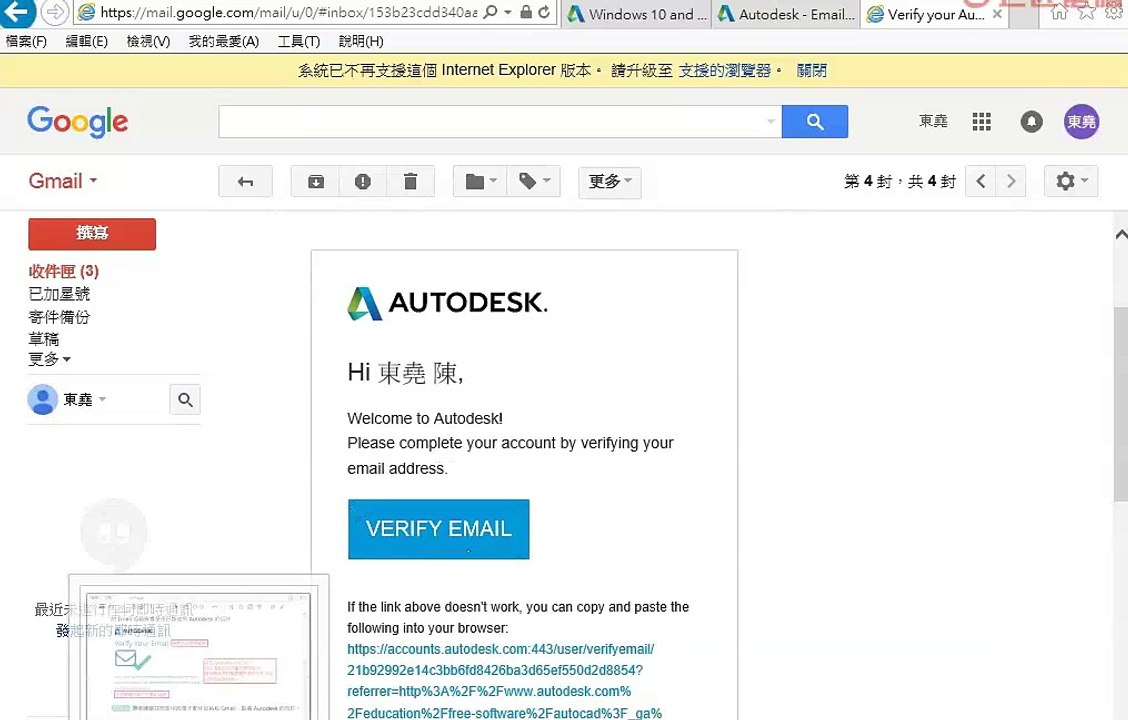
Task: Open the 更多 toolbar dropdown
Action: [x=609, y=181]
